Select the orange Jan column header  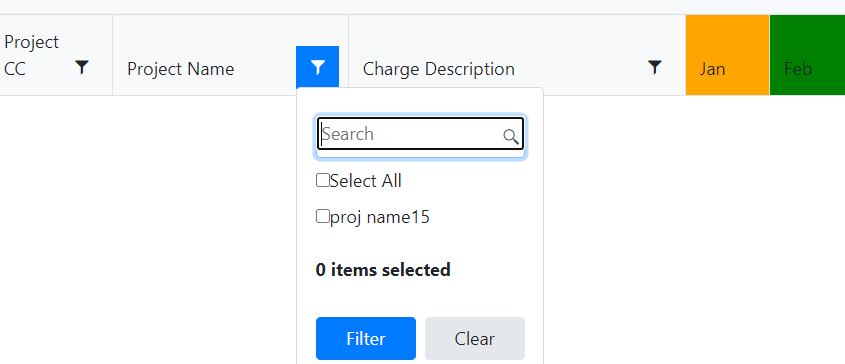[x=728, y=55]
